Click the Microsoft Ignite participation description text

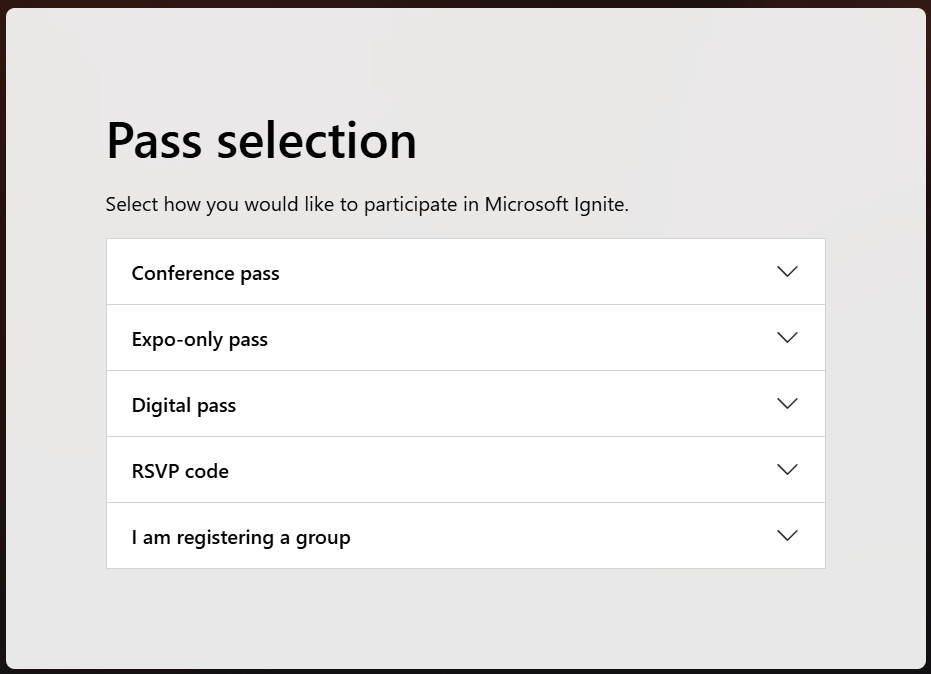pyautogui.click(x=367, y=205)
